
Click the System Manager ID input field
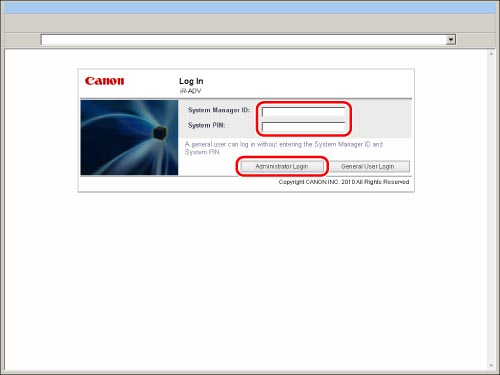point(303,112)
